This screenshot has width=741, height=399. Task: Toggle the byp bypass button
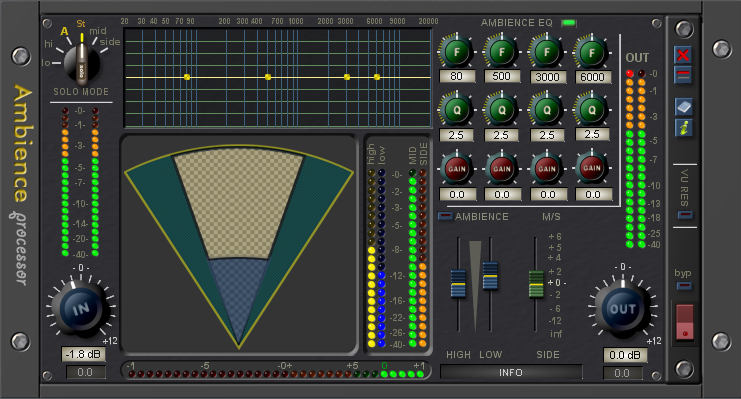[x=684, y=286]
